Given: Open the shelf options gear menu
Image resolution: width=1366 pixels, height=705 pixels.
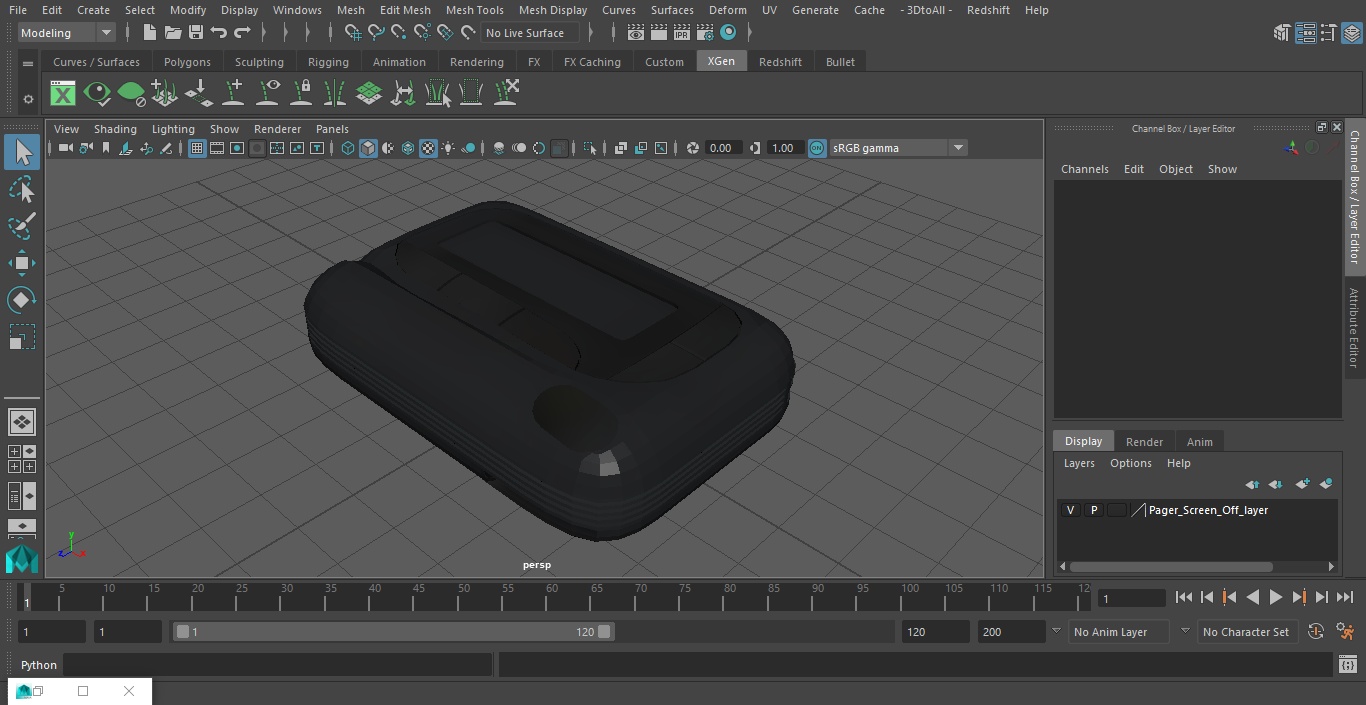Looking at the screenshot, I should pyautogui.click(x=28, y=99).
